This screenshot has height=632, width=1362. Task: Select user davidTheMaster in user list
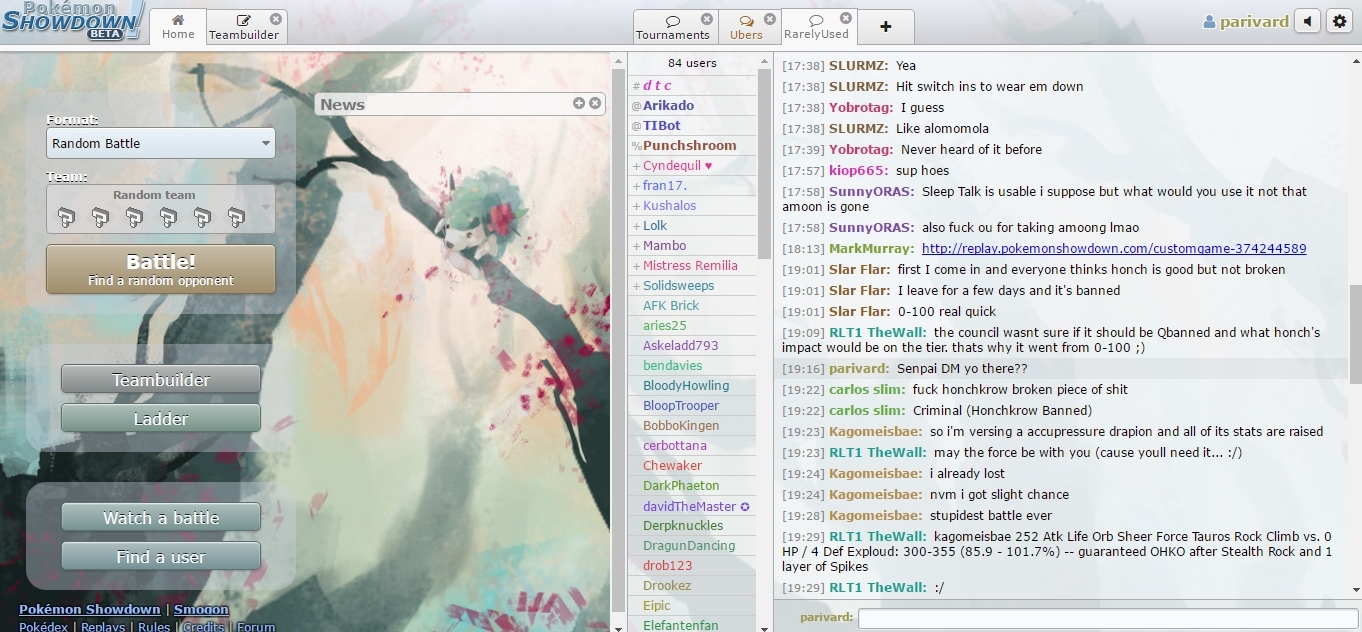point(692,505)
